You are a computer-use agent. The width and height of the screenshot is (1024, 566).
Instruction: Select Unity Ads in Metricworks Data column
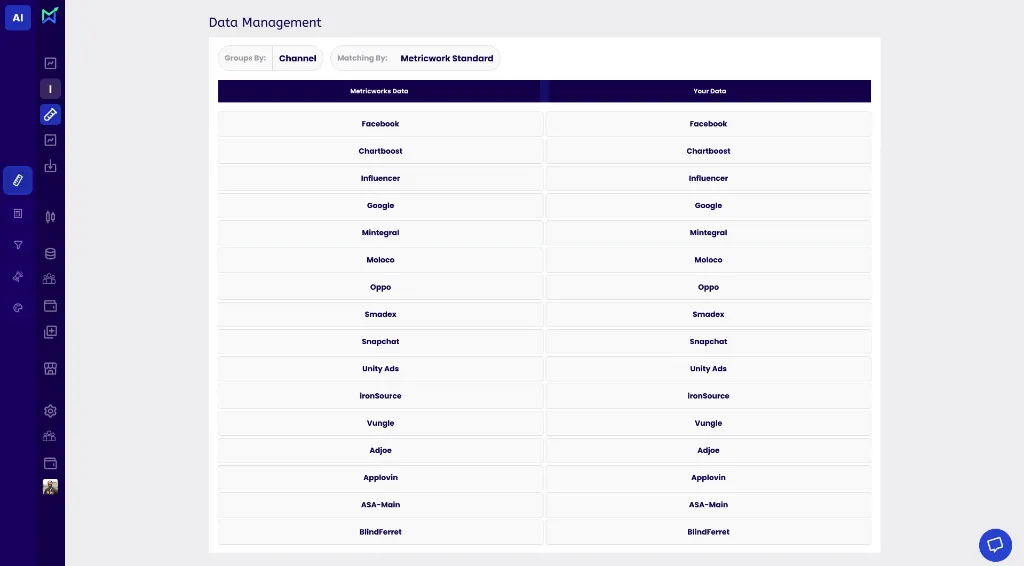[380, 369]
